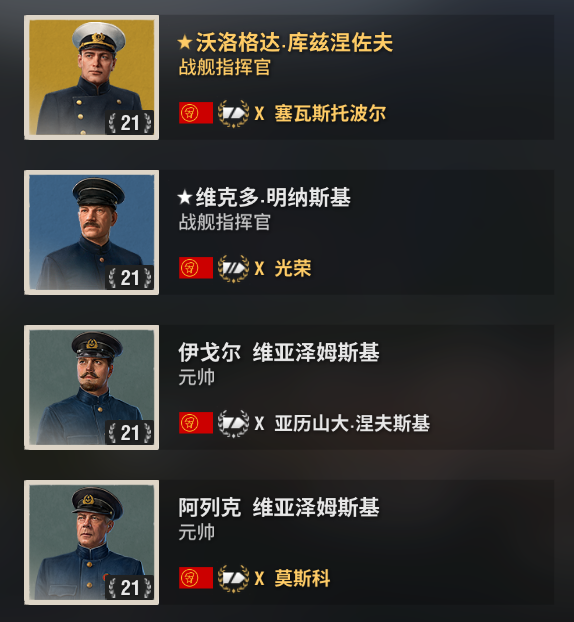Click the gold star beside 沃洛格达·库兹涅佐夫
The height and width of the screenshot is (622, 574).
185,42
